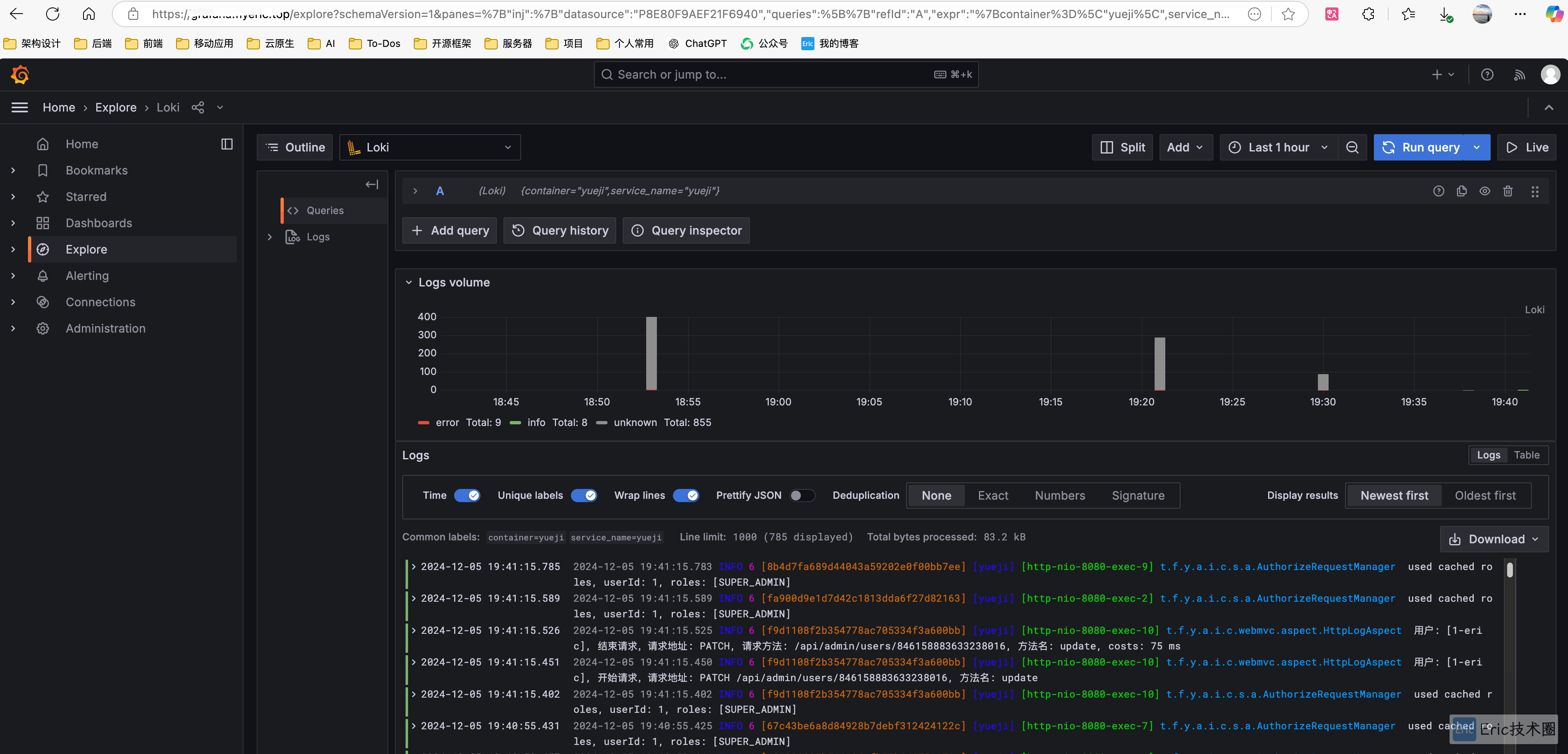
Task: Click the share icon next to Loki breadcrumb
Action: (198, 107)
